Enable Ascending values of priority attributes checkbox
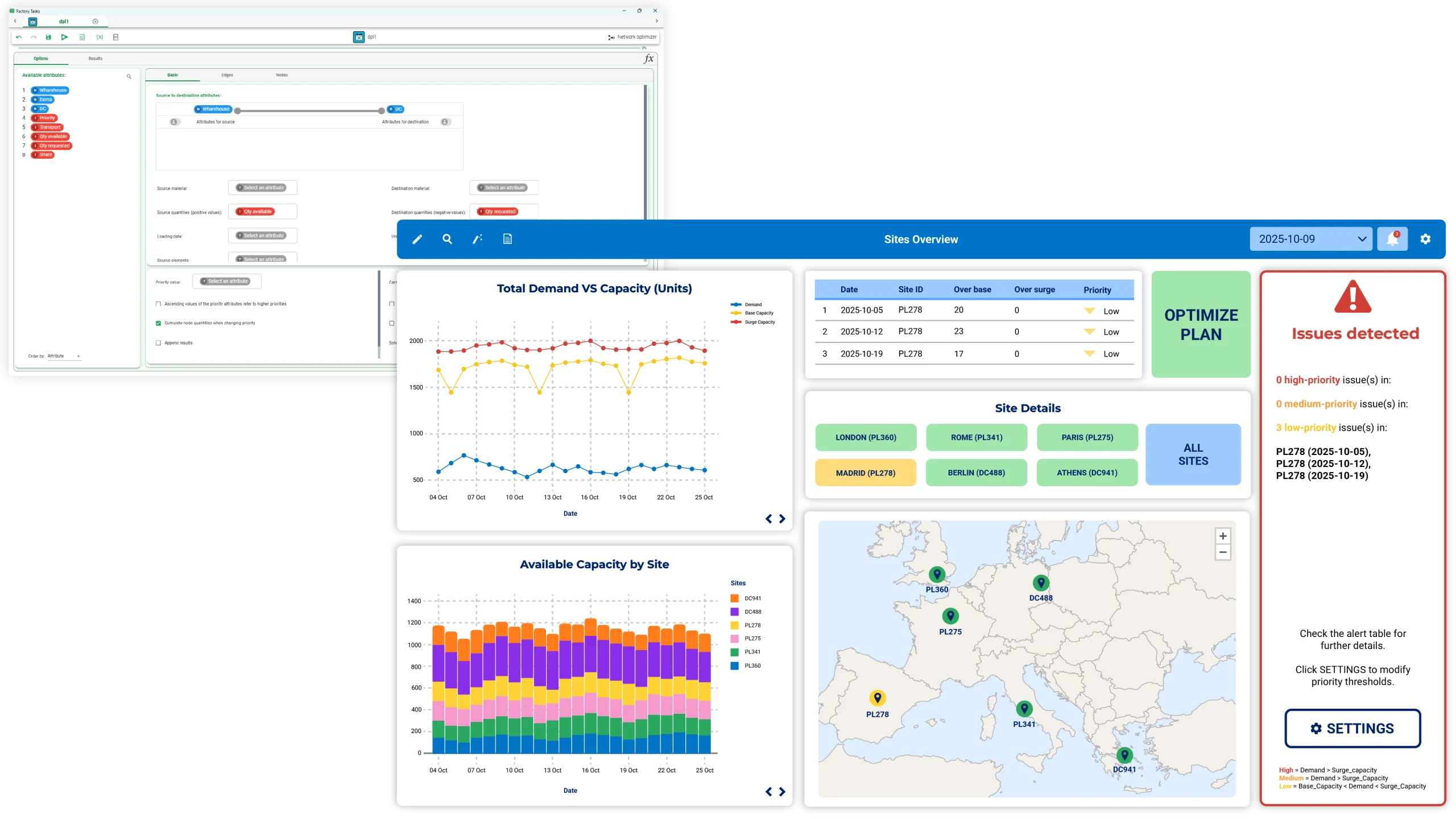The image size is (1456, 819). (x=159, y=304)
